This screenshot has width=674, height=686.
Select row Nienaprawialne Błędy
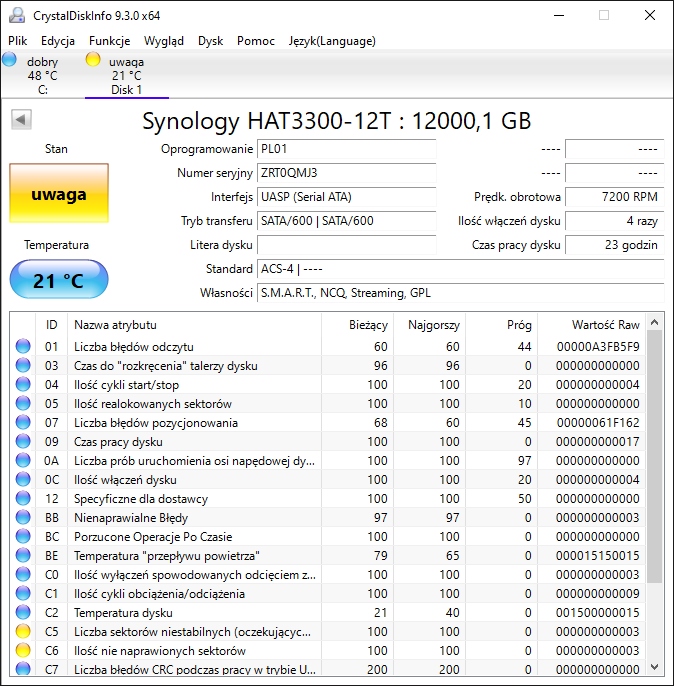pos(328,517)
